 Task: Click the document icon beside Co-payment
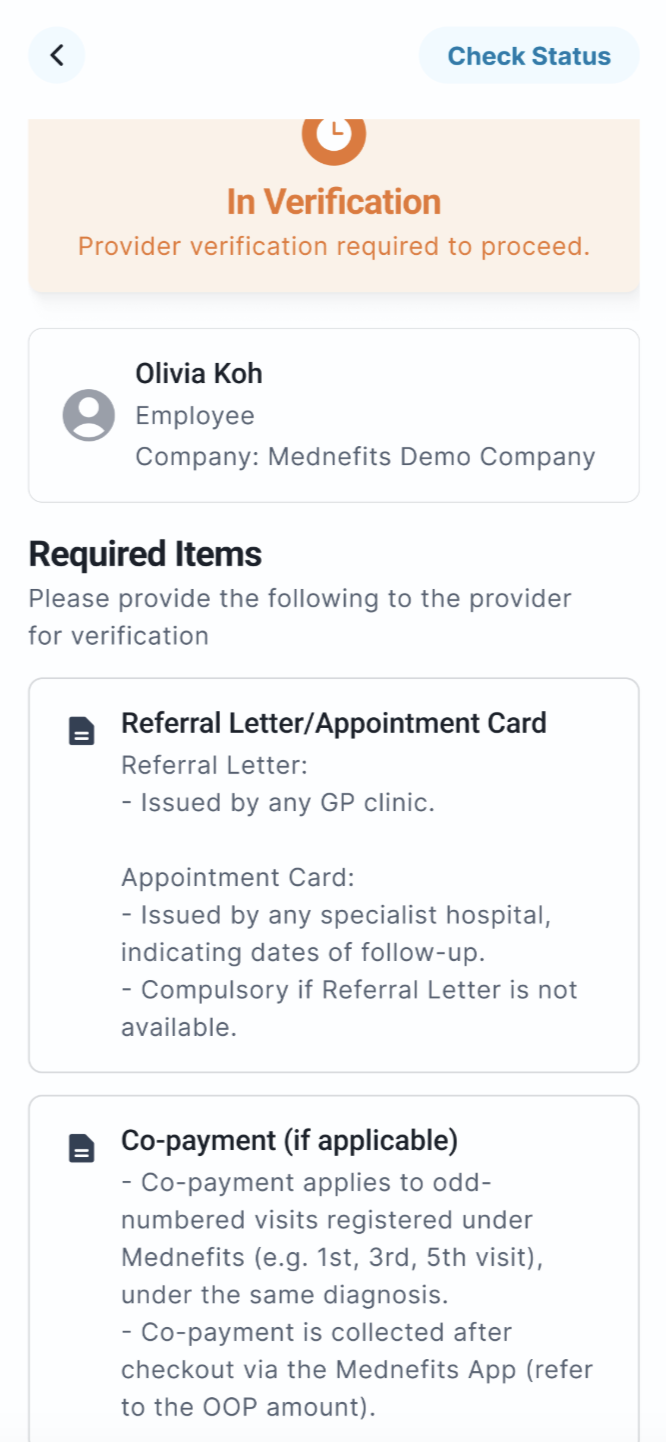coord(82,1149)
